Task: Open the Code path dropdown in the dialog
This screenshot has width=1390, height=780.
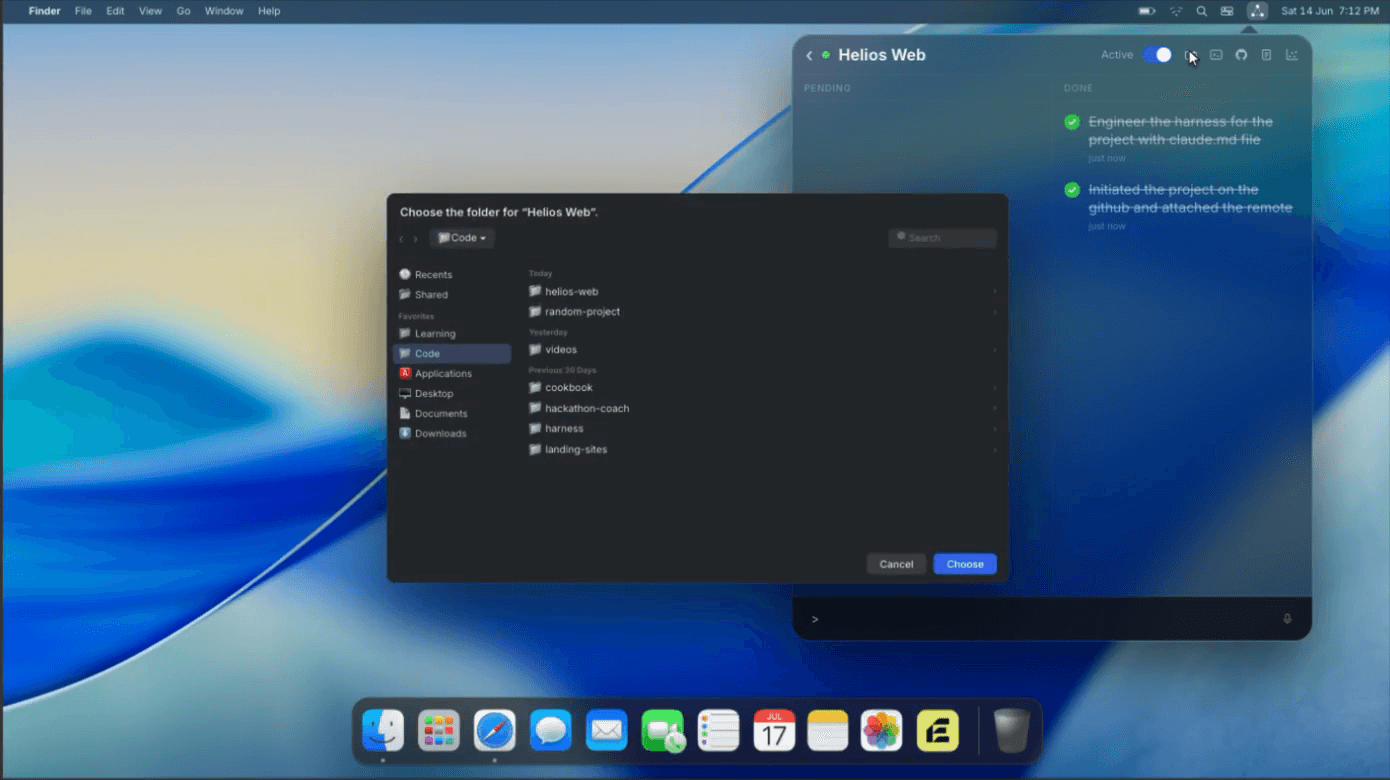Action: [x=462, y=238]
